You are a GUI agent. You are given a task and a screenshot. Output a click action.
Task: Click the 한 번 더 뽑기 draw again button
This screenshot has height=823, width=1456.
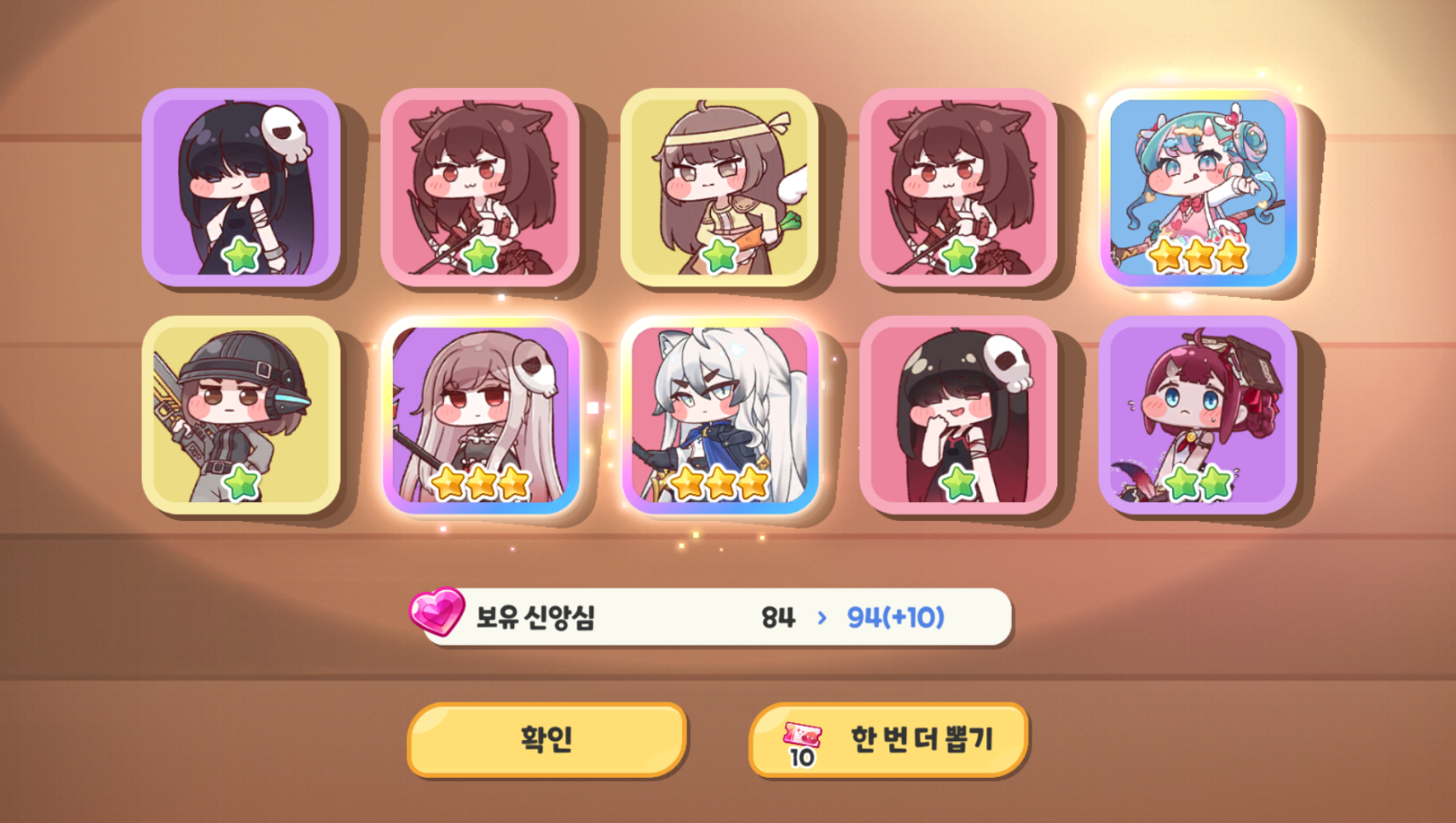point(889,739)
